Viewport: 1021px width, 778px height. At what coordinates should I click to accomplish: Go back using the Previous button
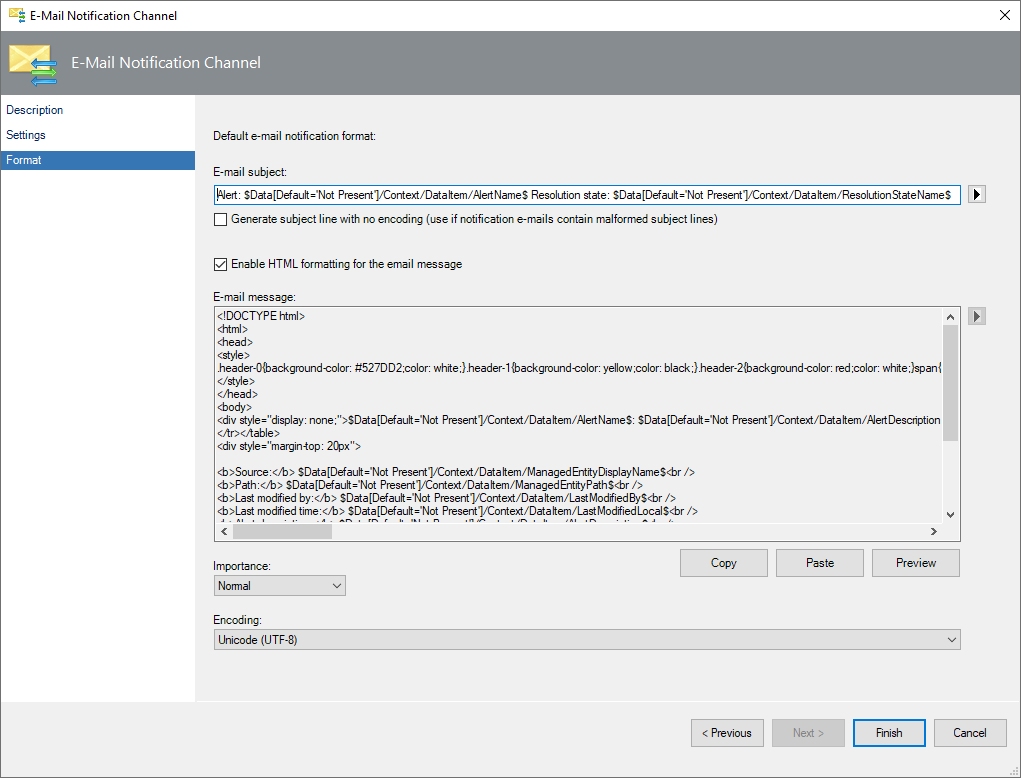pos(727,732)
